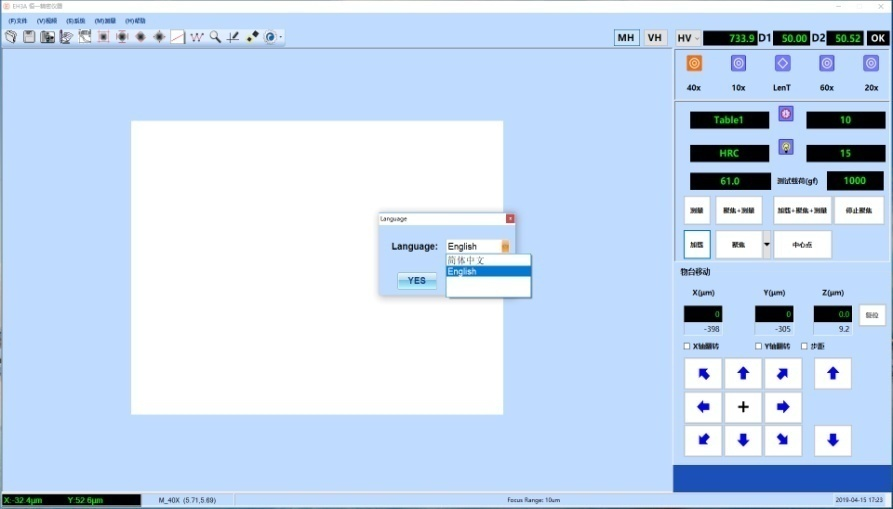Select the 40x objective lens icon
The height and width of the screenshot is (509, 893).
coord(694,64)
